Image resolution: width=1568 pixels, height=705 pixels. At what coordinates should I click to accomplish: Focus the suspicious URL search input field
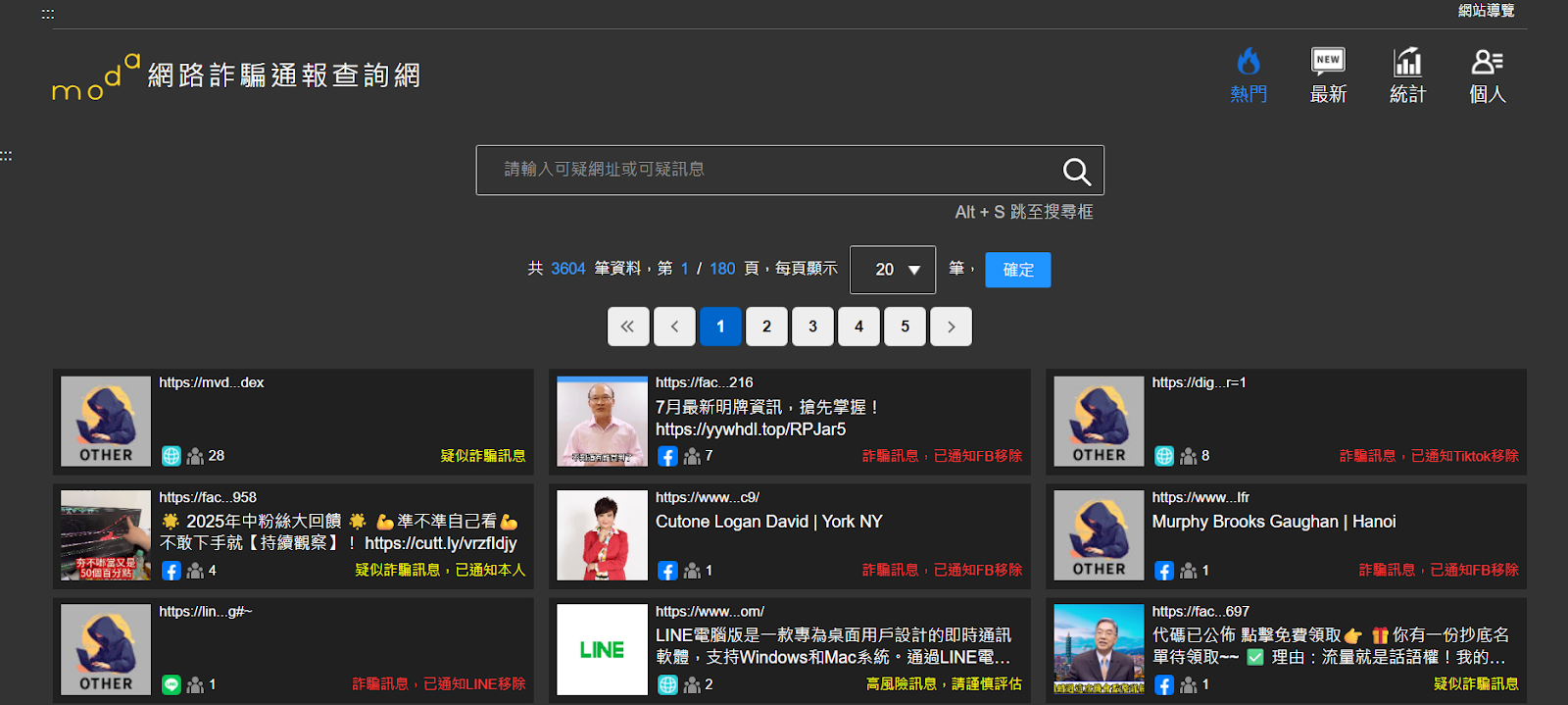[764, 171]
